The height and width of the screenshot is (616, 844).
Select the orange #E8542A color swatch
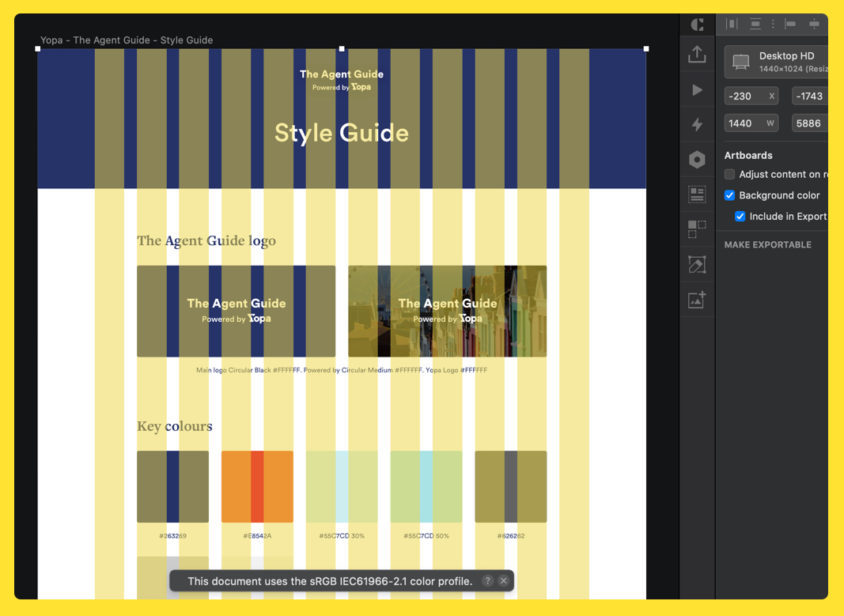point(257,486)
